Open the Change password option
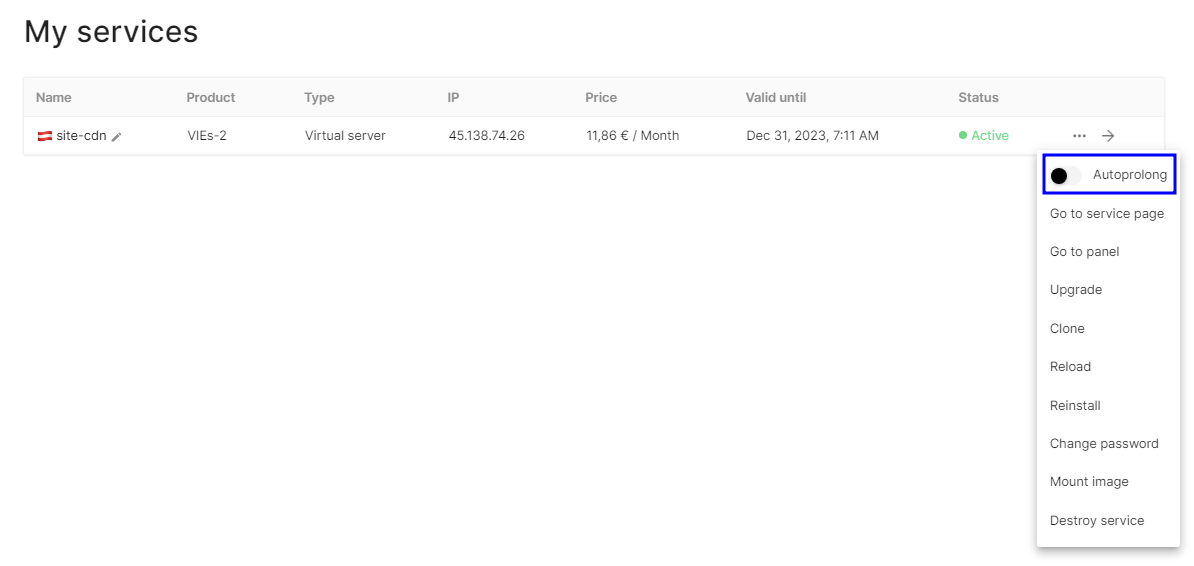The image size is (1194, 566). (1103, 443)
